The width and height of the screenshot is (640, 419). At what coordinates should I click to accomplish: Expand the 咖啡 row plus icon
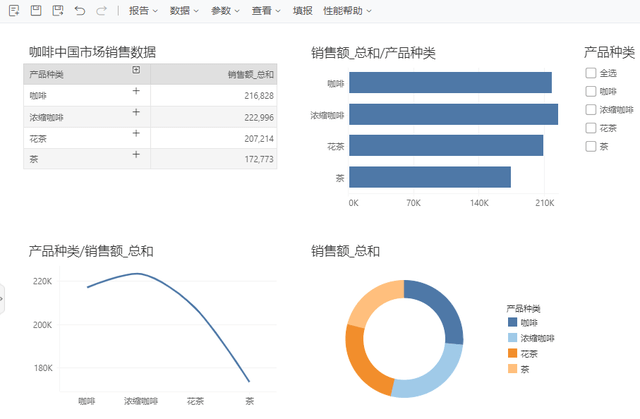pyautogui.click(x=136, y=91)
